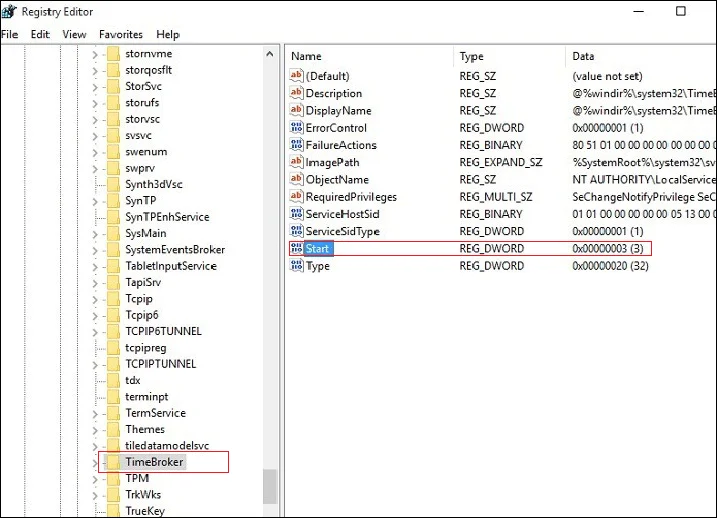
Task: Expand the TPM key
Action: click(95, 479)
